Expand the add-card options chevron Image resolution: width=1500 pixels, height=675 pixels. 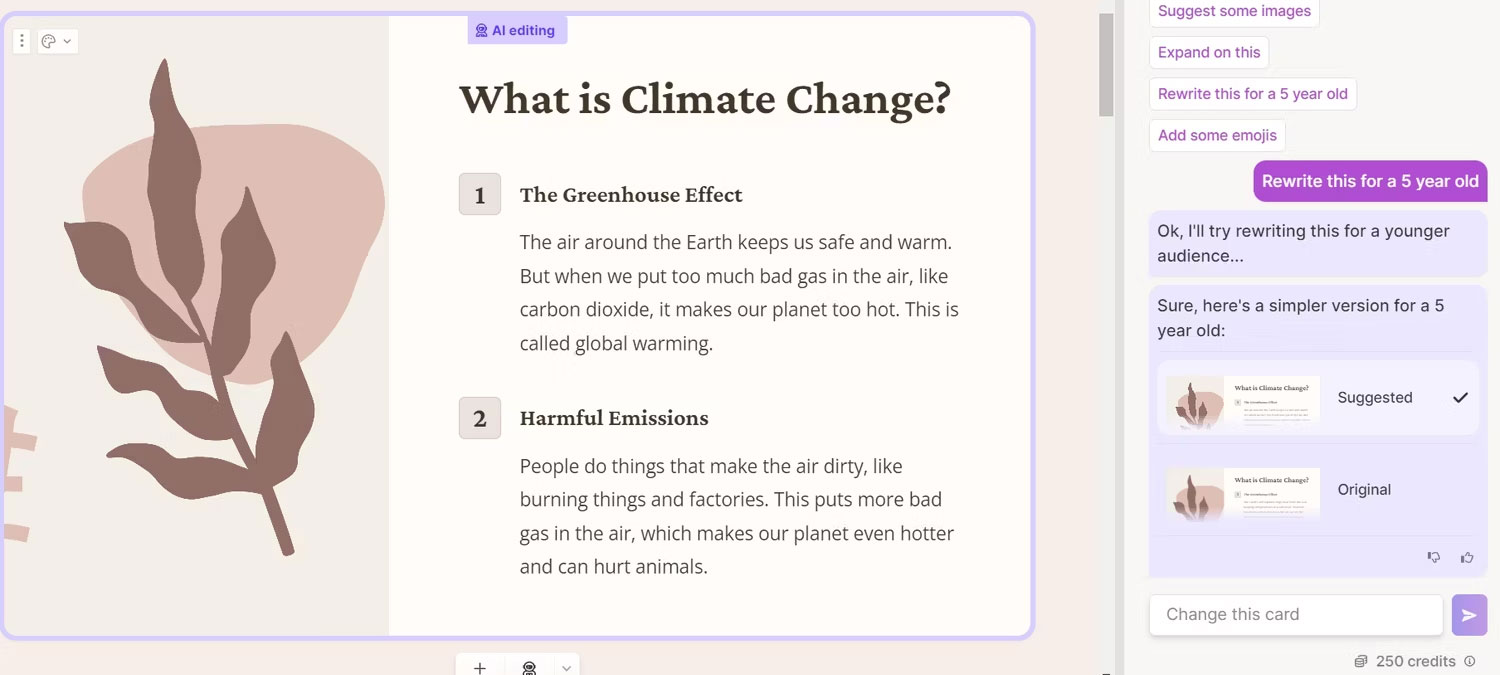(566, 667)
